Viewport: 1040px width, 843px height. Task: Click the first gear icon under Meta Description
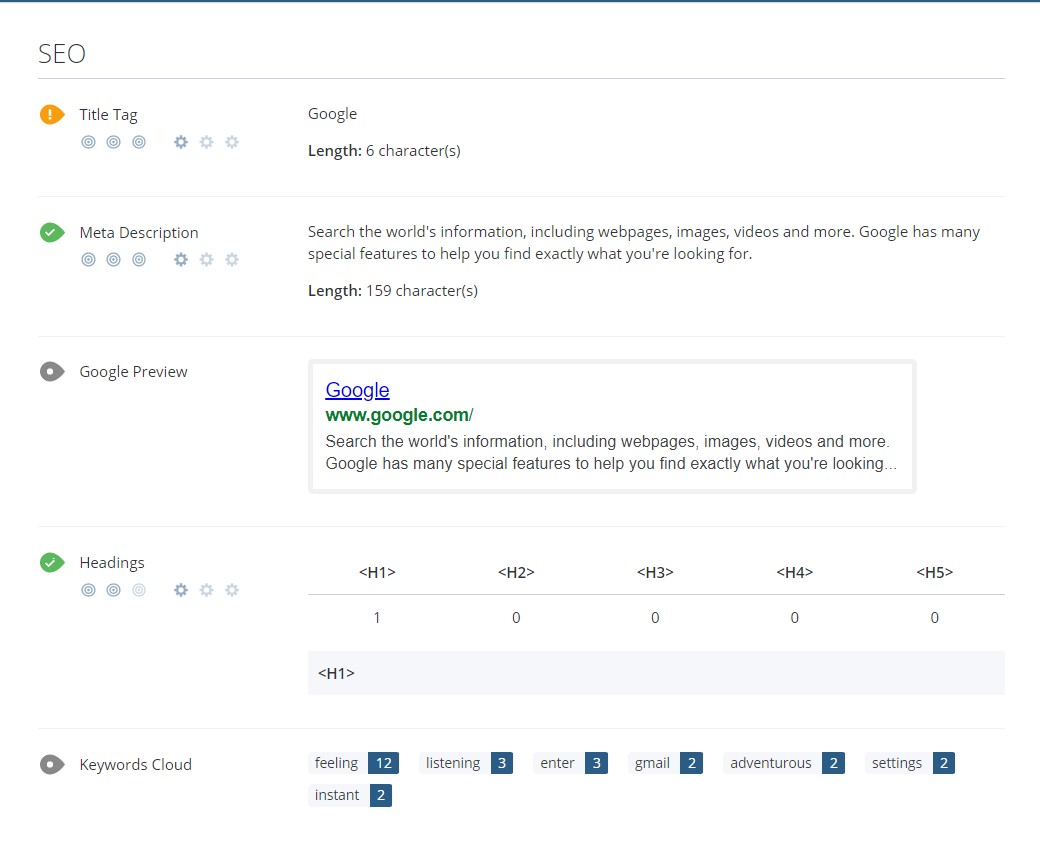(181, 260)
